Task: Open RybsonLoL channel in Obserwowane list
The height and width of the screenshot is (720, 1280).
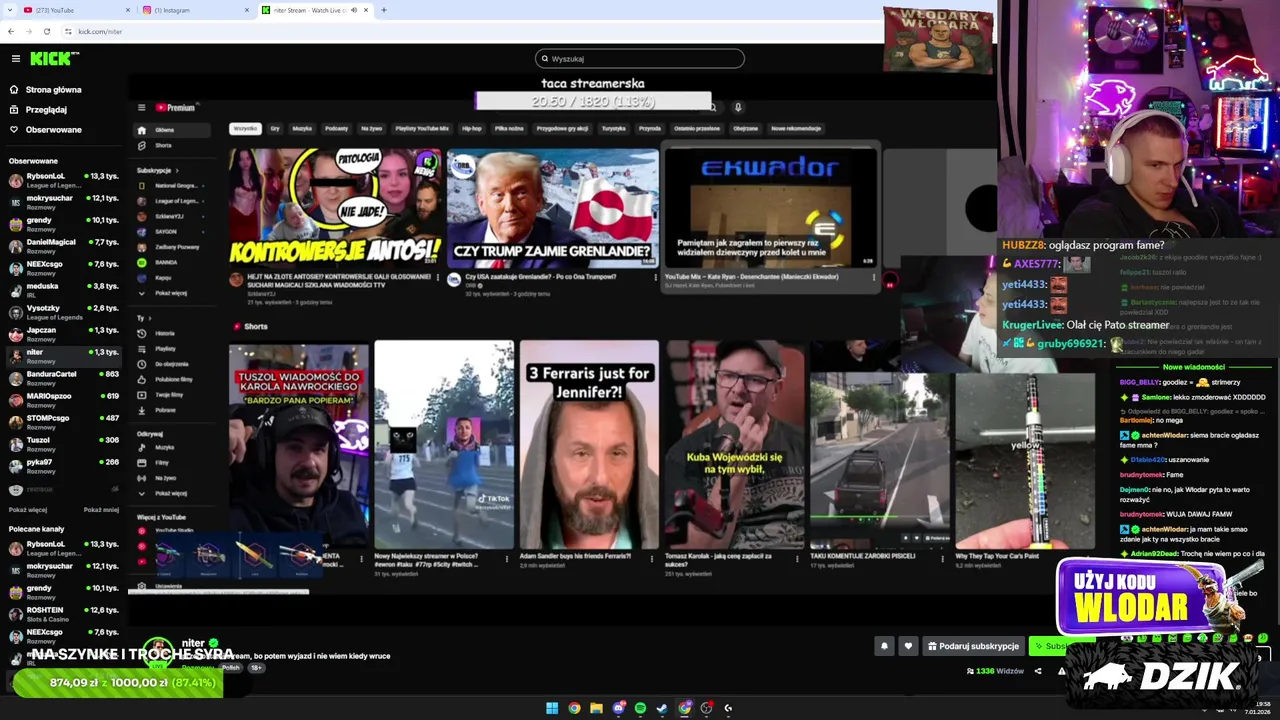Action: [x=64, y=180]
